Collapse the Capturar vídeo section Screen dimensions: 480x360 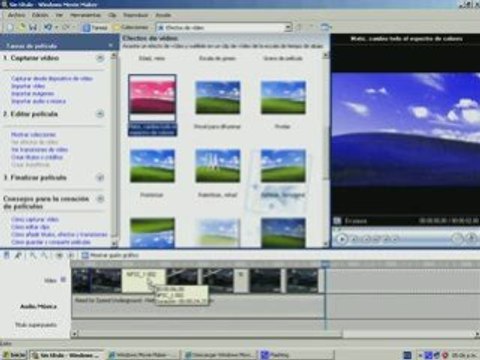tap(100, 58)
